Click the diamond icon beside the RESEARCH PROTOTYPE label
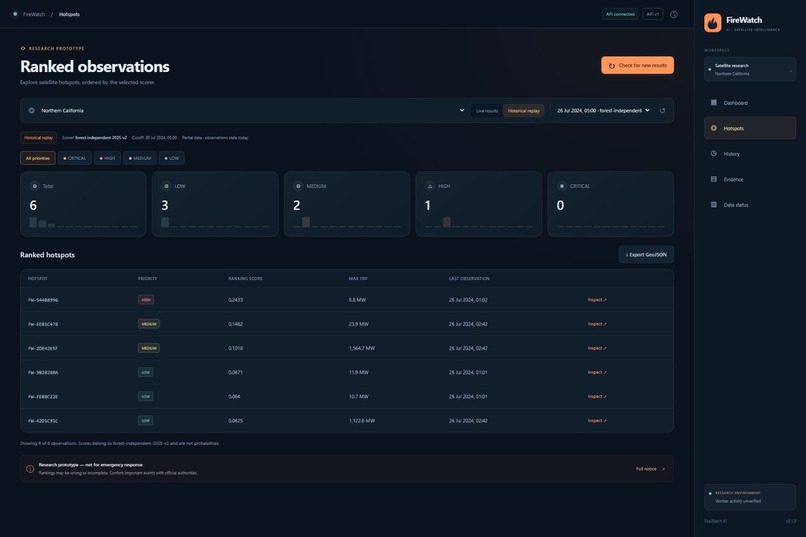The height and width of the screenshot is (537, 806). [x=23, y=48]
